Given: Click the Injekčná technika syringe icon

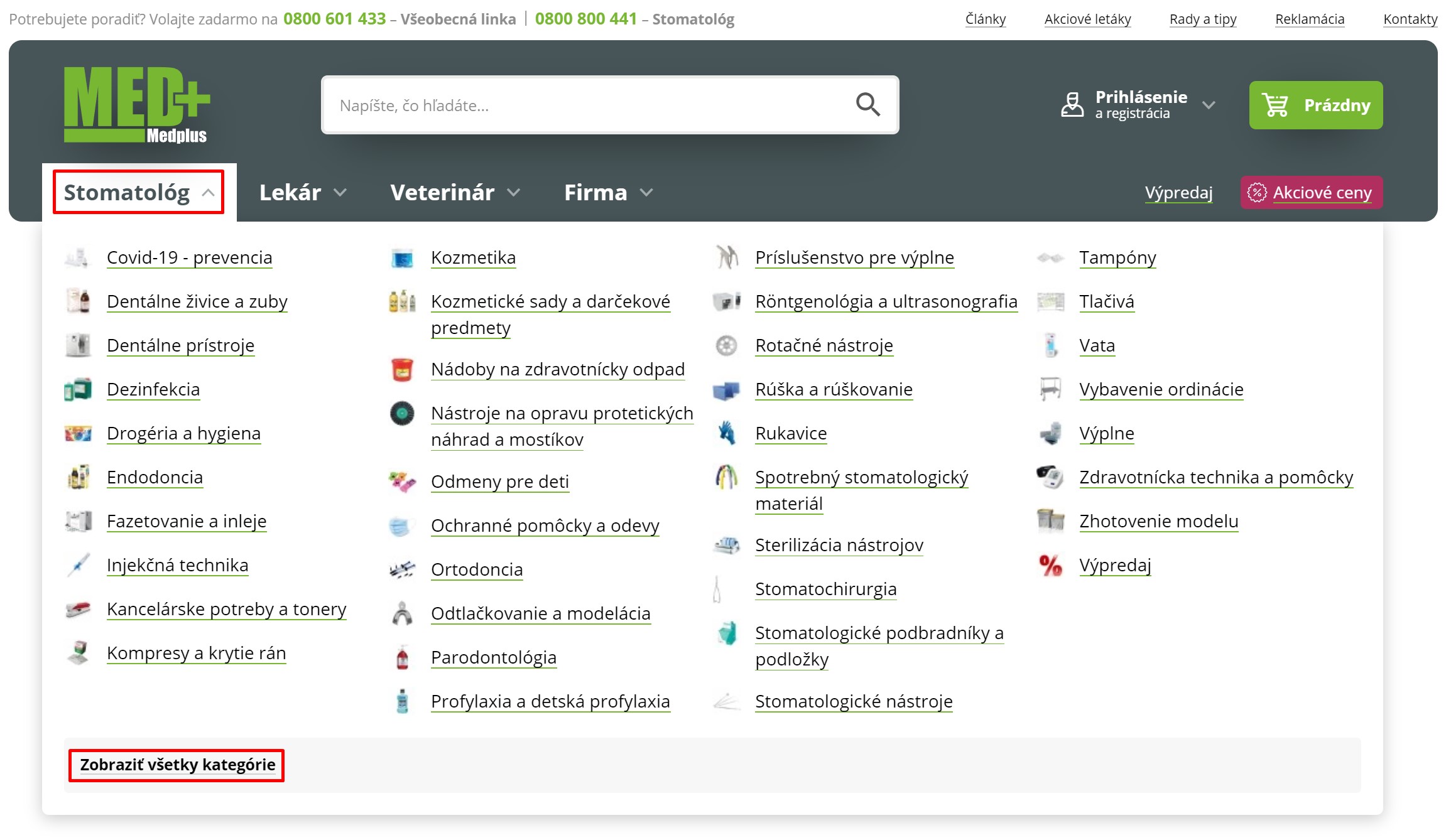Looking at the screenshot, I should [78, 565].
